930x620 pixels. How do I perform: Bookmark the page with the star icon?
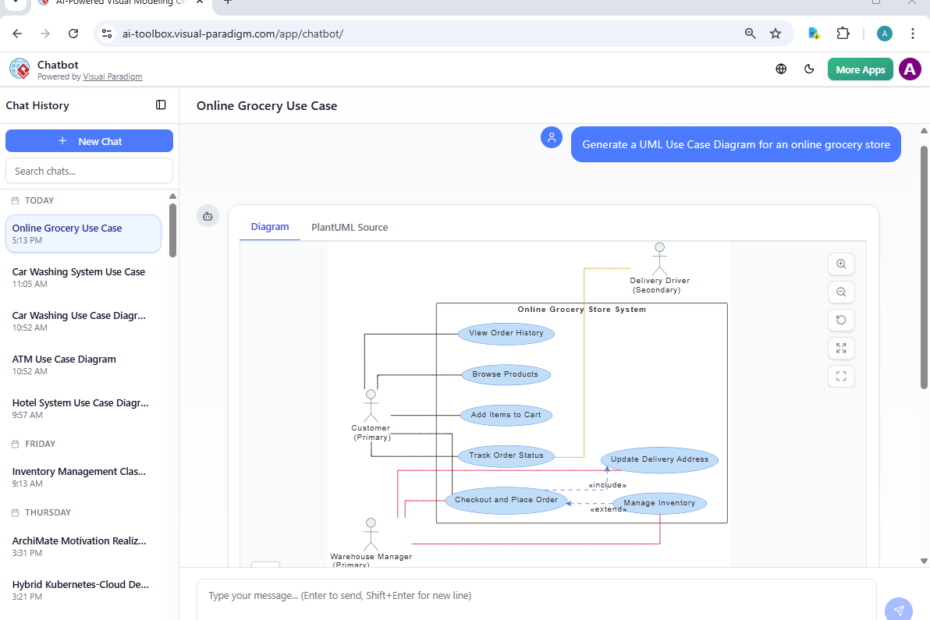(x=776, y=33)
